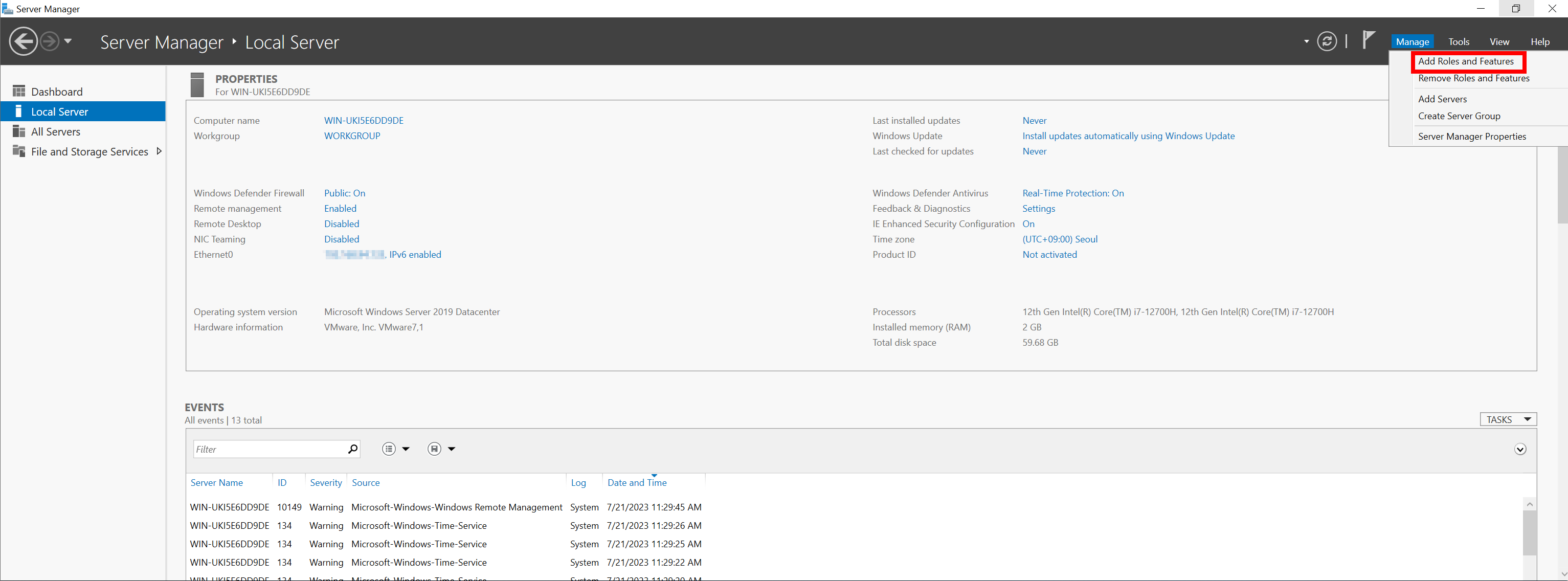This screenshot has width=1568, height=581.
Task: Click Remote management Enabled link
Action: point(340,208)
